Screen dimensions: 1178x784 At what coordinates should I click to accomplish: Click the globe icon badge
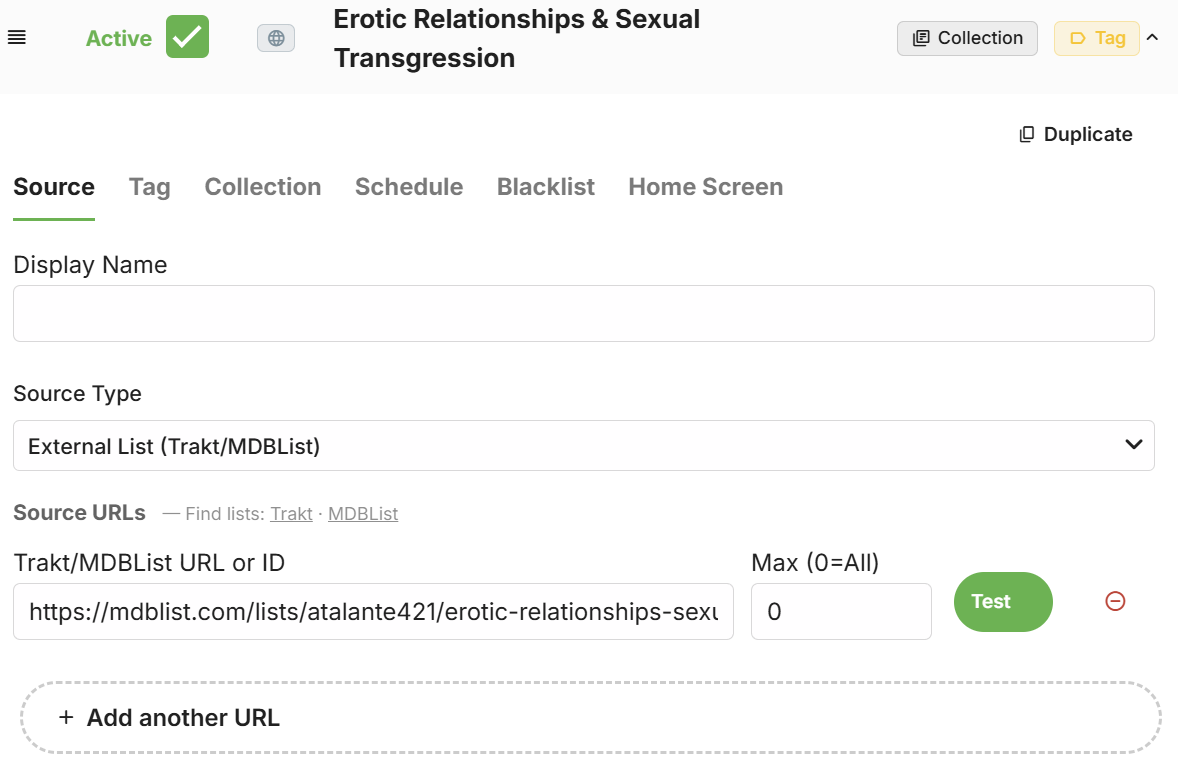pyautogui.click(x=276, y=38)
